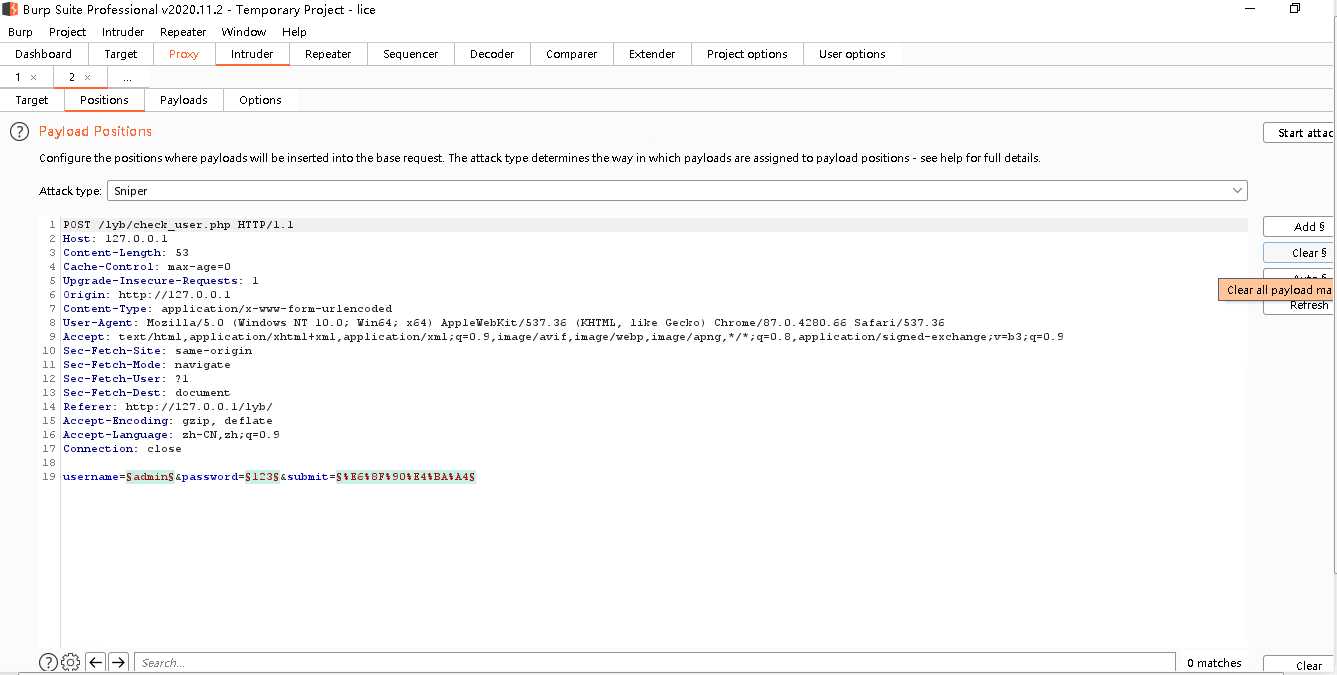Select the Positions sub-tab
Image resolution: width=1337 pixels, height=675 pixels.
(104, 100)
